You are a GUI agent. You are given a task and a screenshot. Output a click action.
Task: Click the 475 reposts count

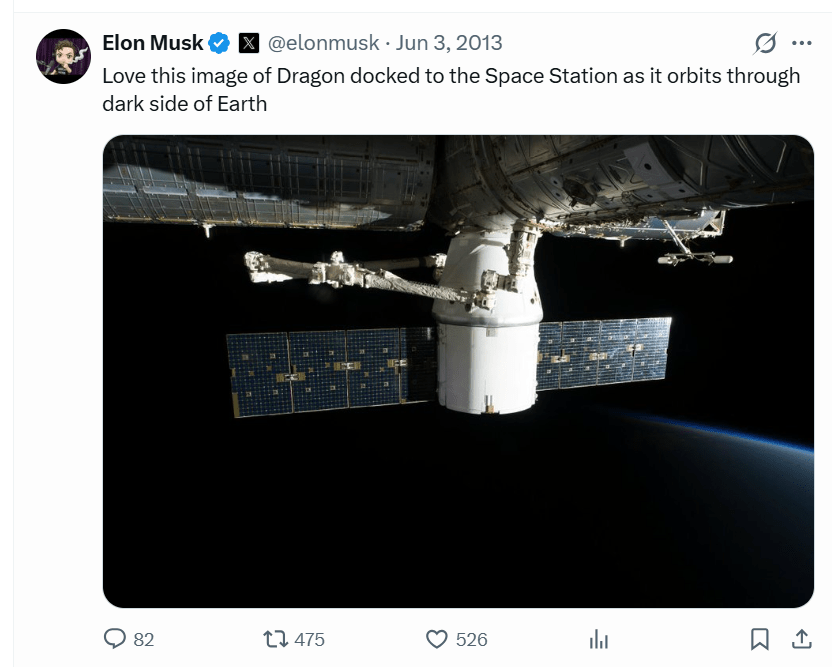pos(309,639)
